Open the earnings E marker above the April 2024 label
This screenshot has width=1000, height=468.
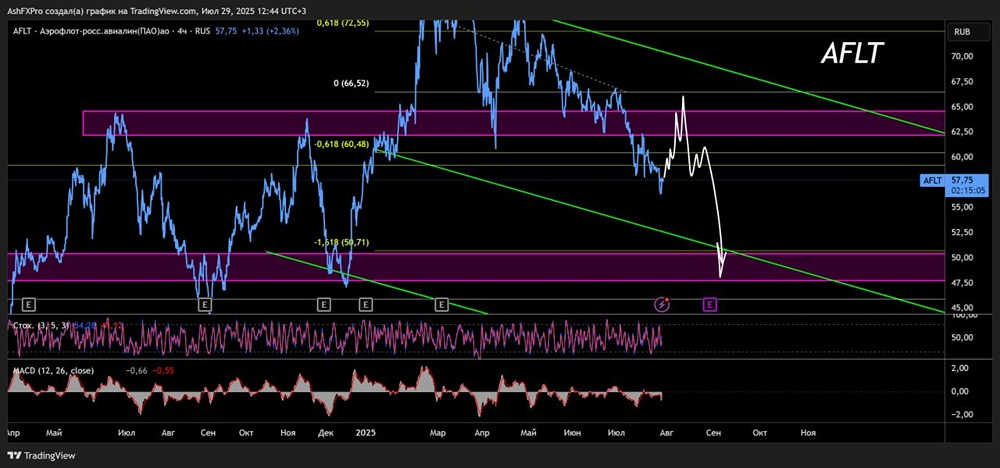click(x=28, y=305)
